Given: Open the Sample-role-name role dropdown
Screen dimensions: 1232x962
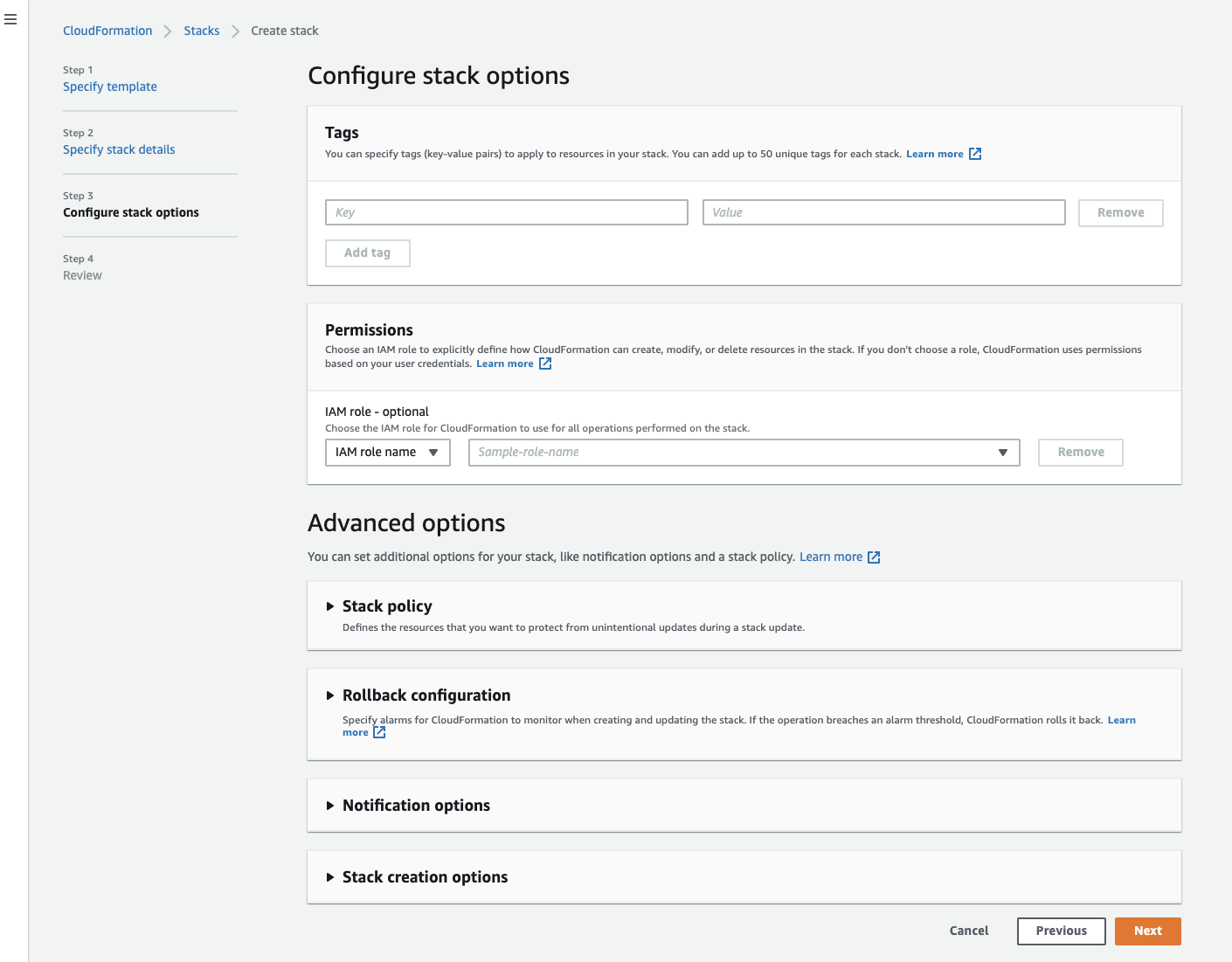Looking at the screenshot, I should 743,452.
